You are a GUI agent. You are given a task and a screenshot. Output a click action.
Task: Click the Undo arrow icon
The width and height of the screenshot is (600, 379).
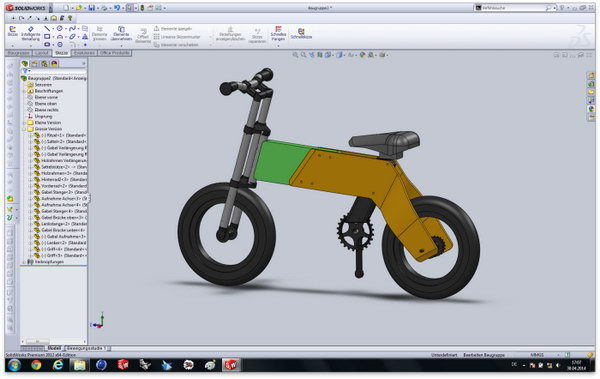point(117,8)
